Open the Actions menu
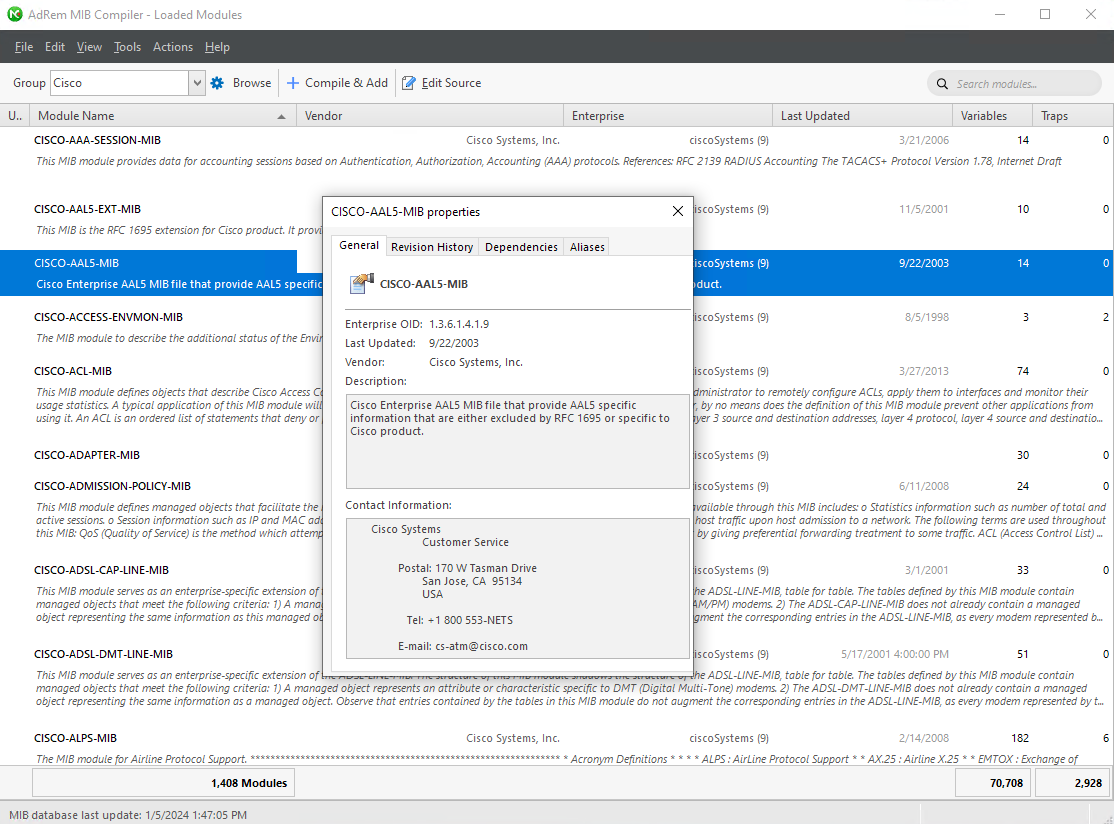 (x=173, y=47)
